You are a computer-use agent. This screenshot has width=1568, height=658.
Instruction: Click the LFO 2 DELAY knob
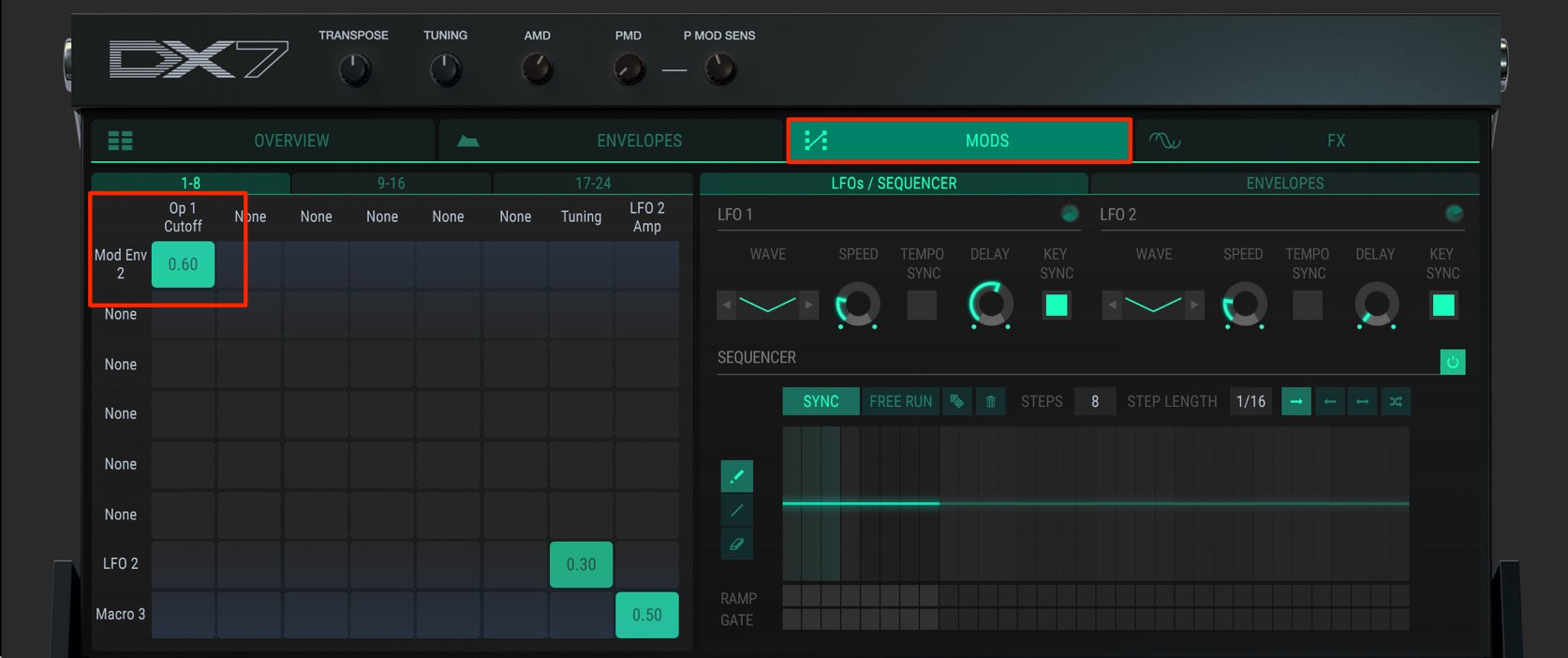[x=1376, y=305]
